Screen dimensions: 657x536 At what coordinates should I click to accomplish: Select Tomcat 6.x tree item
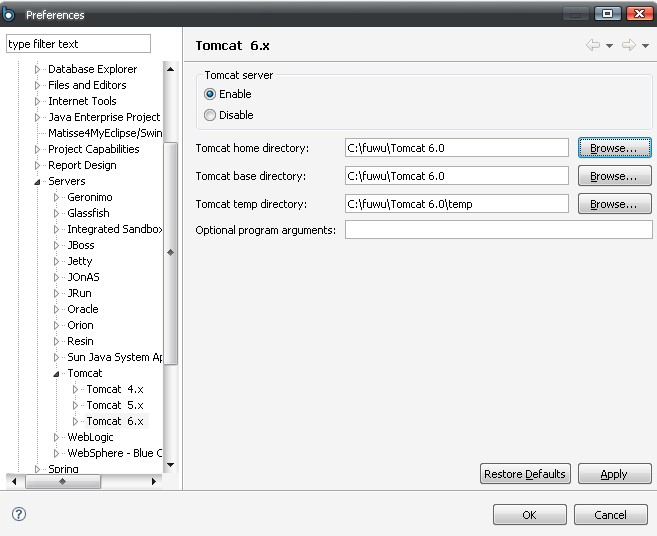click(115, 421)
